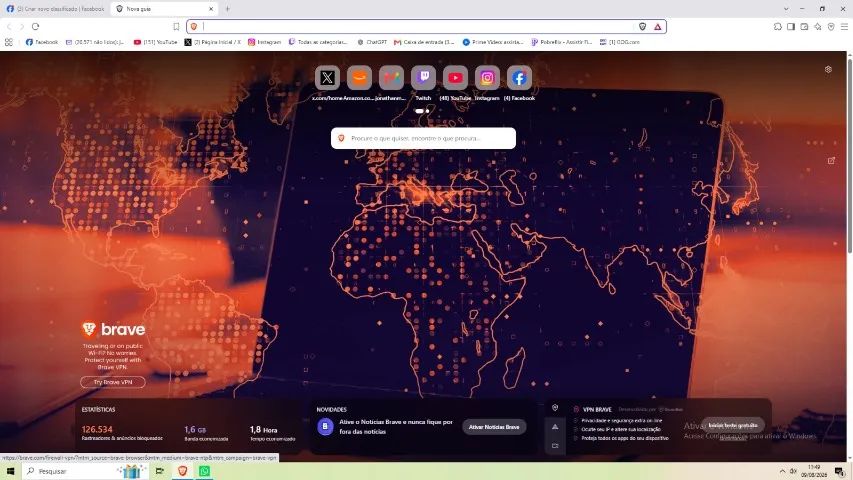Open the ChatGPT bookmark
853x480 pixels.
coord(372,42)
